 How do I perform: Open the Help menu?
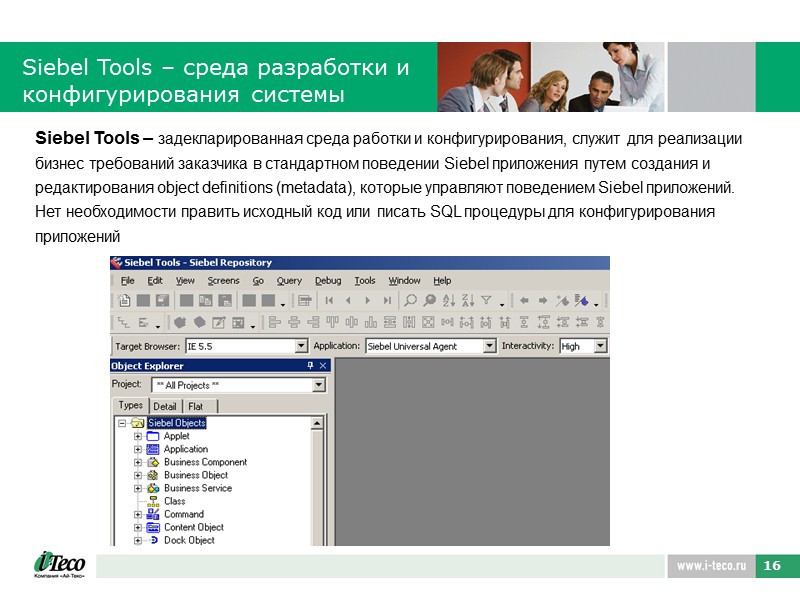[442, 281]
